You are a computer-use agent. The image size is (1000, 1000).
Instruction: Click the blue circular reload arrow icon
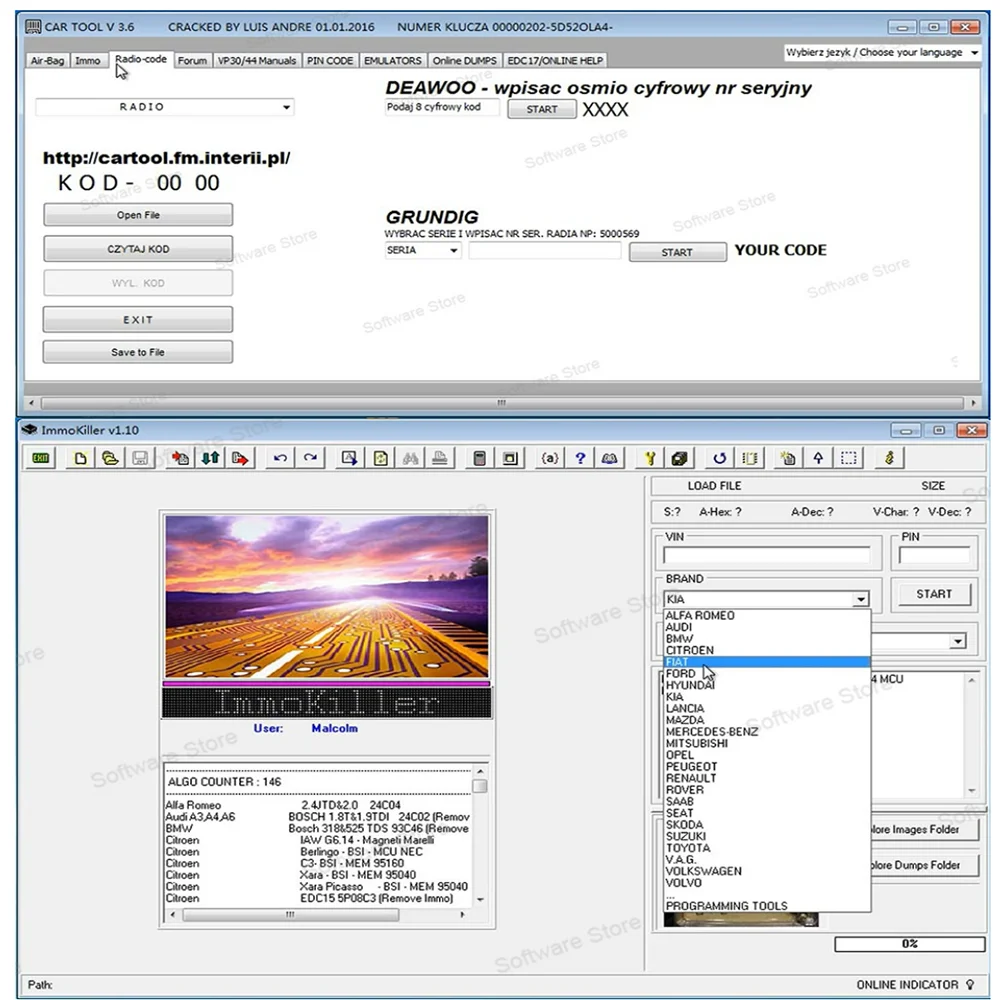click(720, 458)
